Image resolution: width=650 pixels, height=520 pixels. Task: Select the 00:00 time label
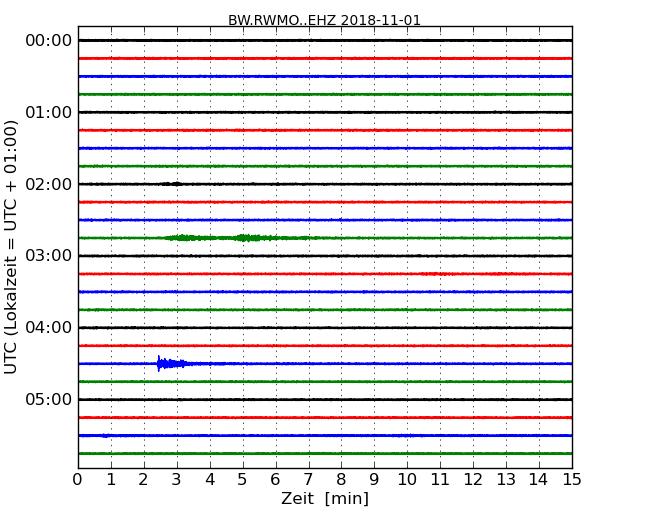(49, 41)
